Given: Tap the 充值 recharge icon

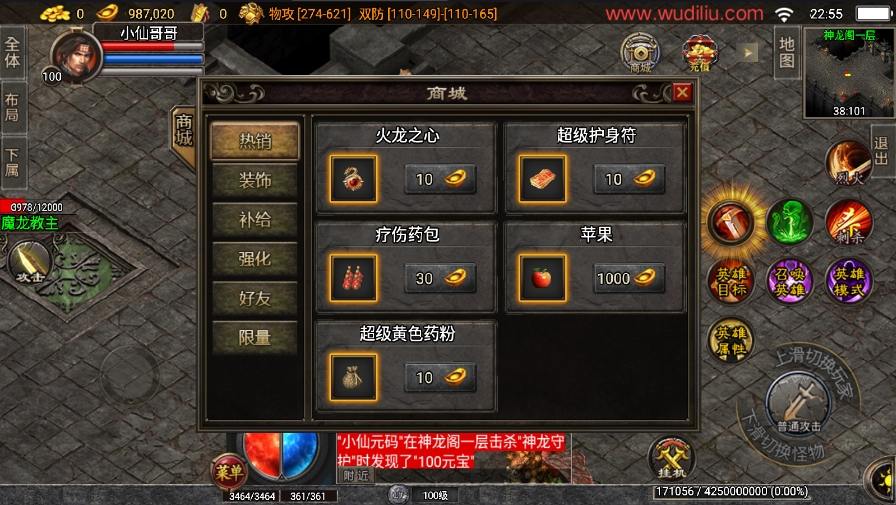Looking at the screenshot, I should [700, 53].
